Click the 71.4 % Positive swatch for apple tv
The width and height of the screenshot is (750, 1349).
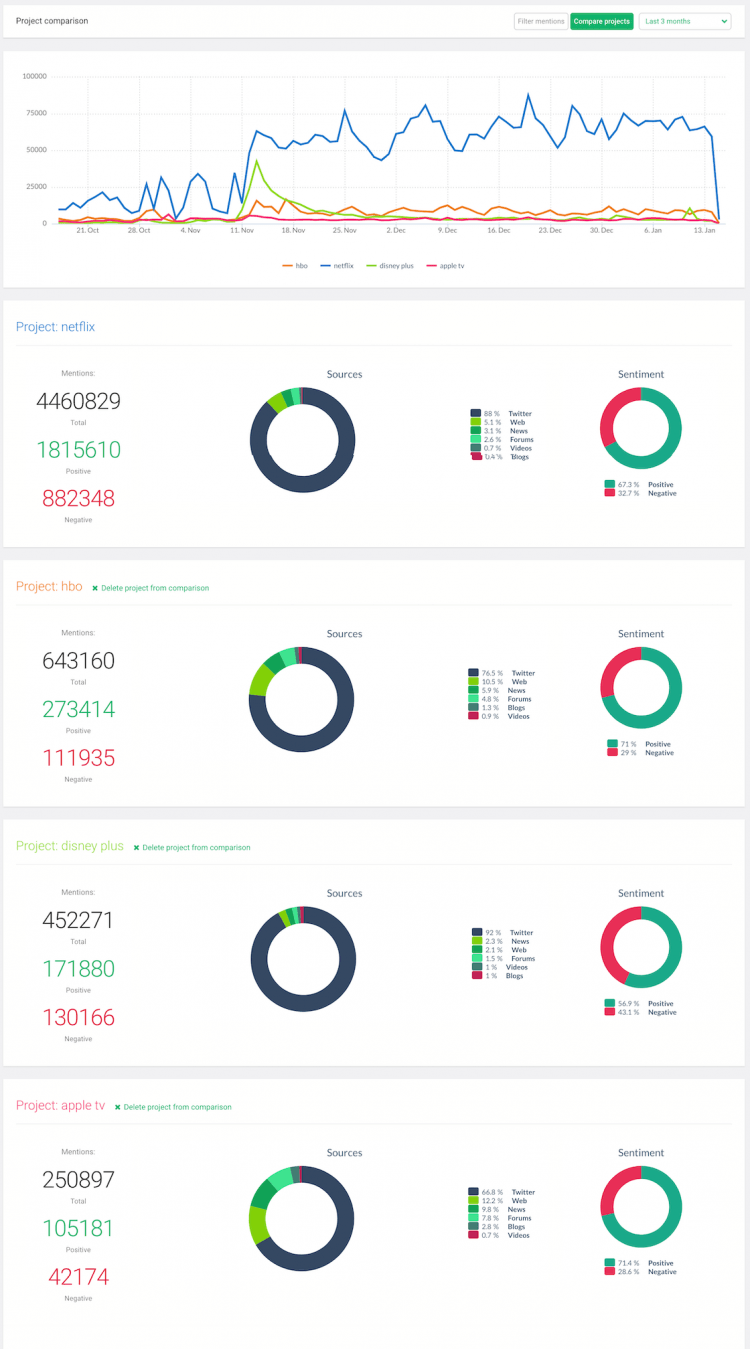[x=609, y=1263]
